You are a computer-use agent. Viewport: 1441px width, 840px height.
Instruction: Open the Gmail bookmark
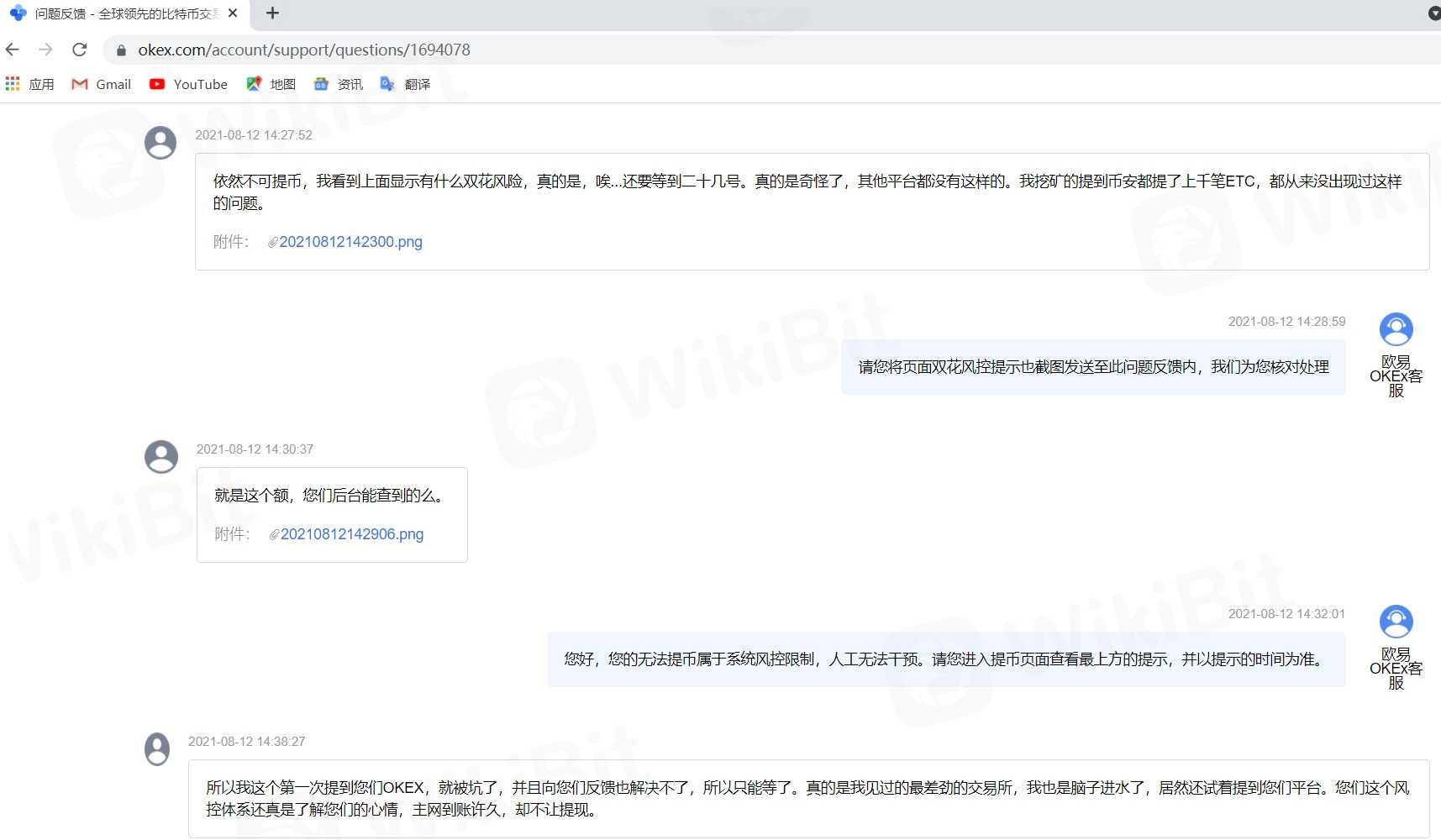pyautogui.click(x=102, y=84)
